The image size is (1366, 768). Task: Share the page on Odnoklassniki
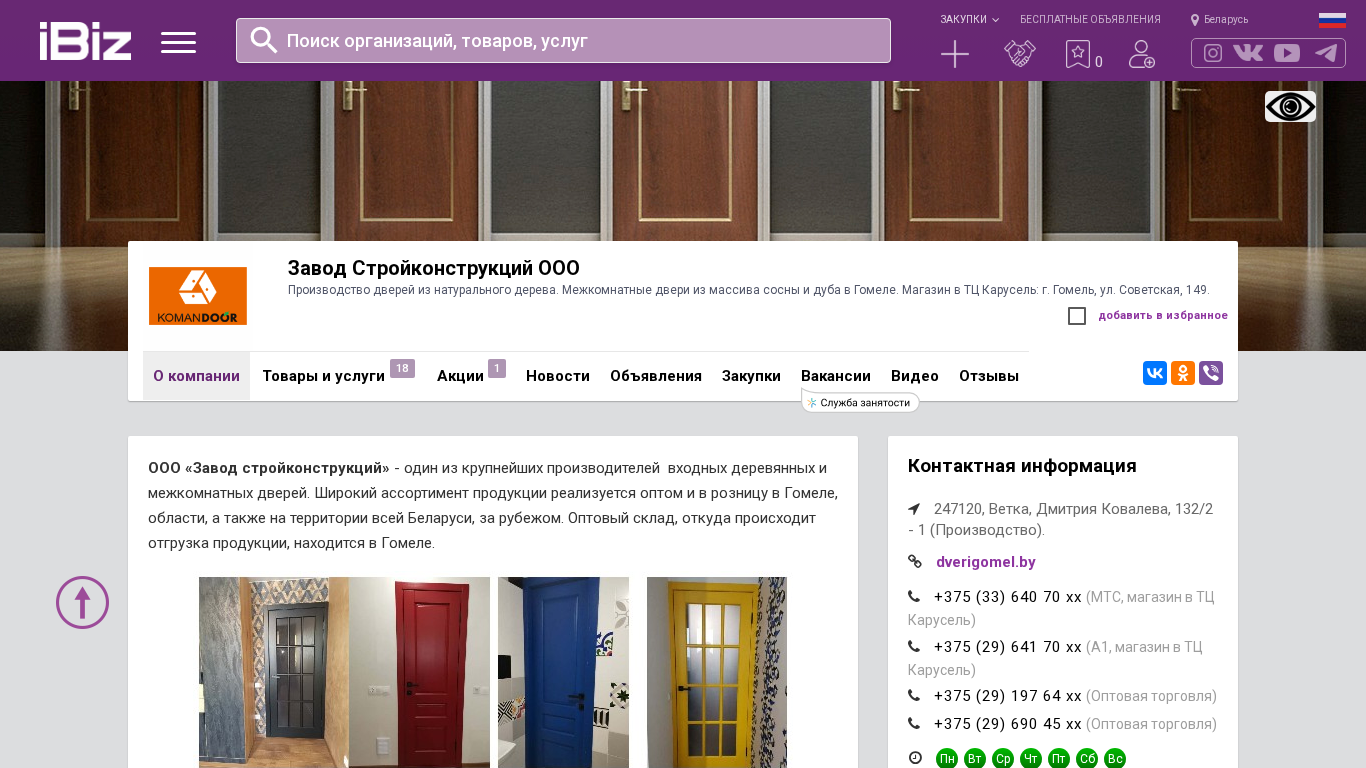coord(1183,373)
